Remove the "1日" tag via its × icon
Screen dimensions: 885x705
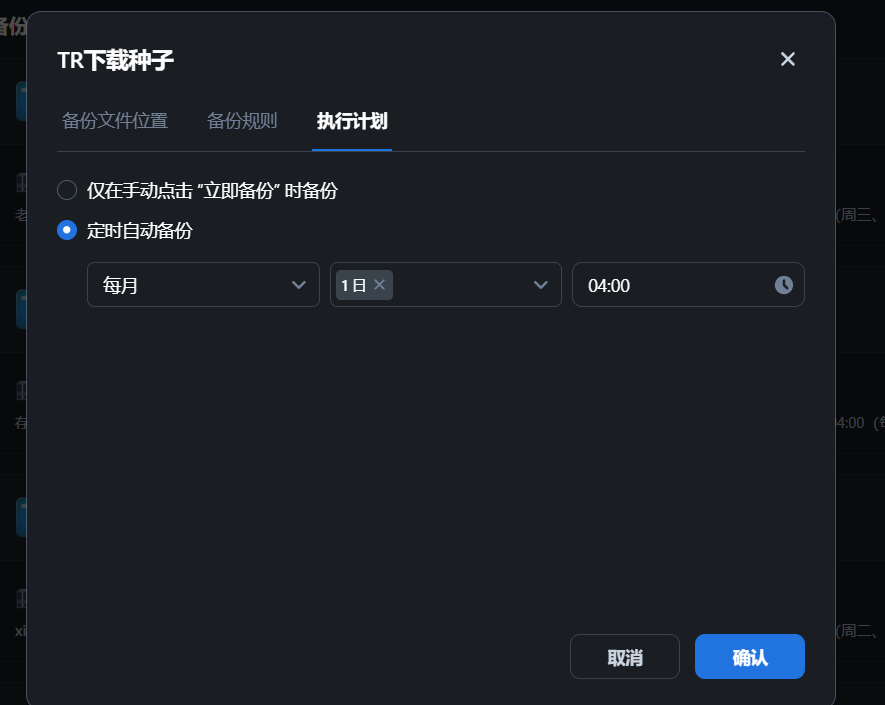coord(379,285)
